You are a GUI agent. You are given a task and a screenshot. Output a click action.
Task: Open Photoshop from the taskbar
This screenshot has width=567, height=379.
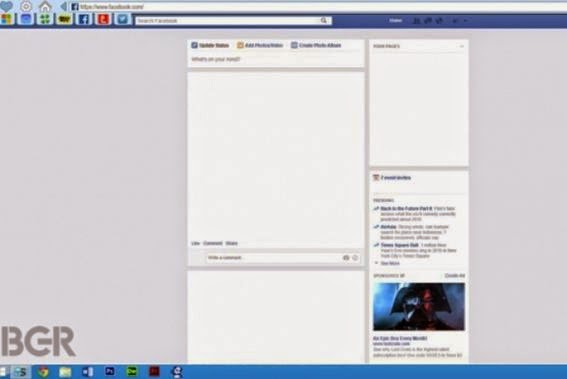[110, 371]
